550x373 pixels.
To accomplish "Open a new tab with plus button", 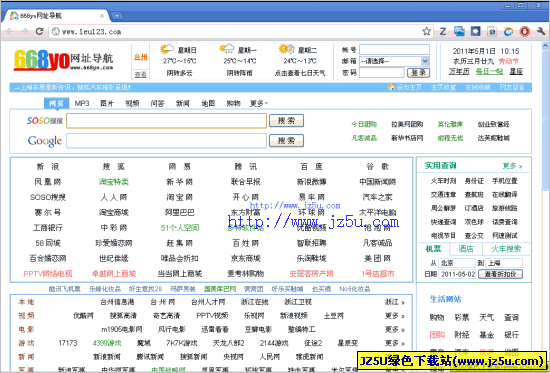I will pos(117,16).
